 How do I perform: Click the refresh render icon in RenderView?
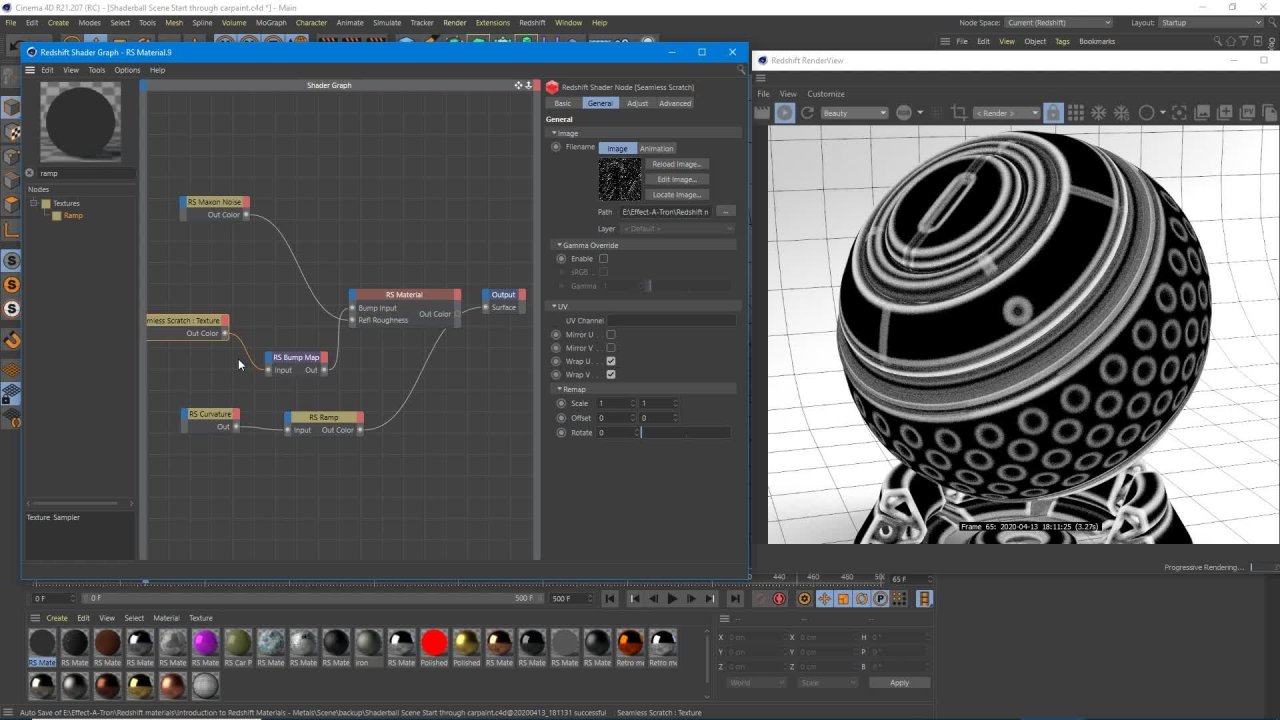point(807,113)
